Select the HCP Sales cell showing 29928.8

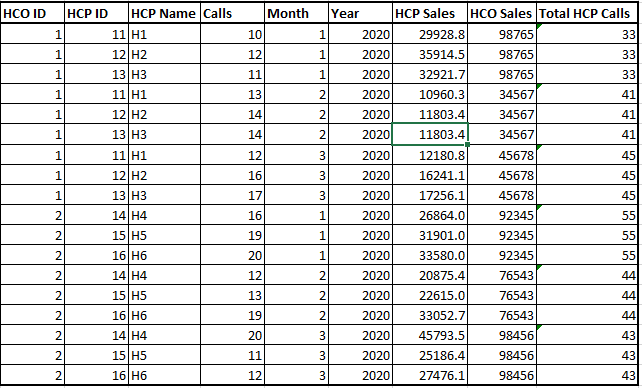(430, 34)
